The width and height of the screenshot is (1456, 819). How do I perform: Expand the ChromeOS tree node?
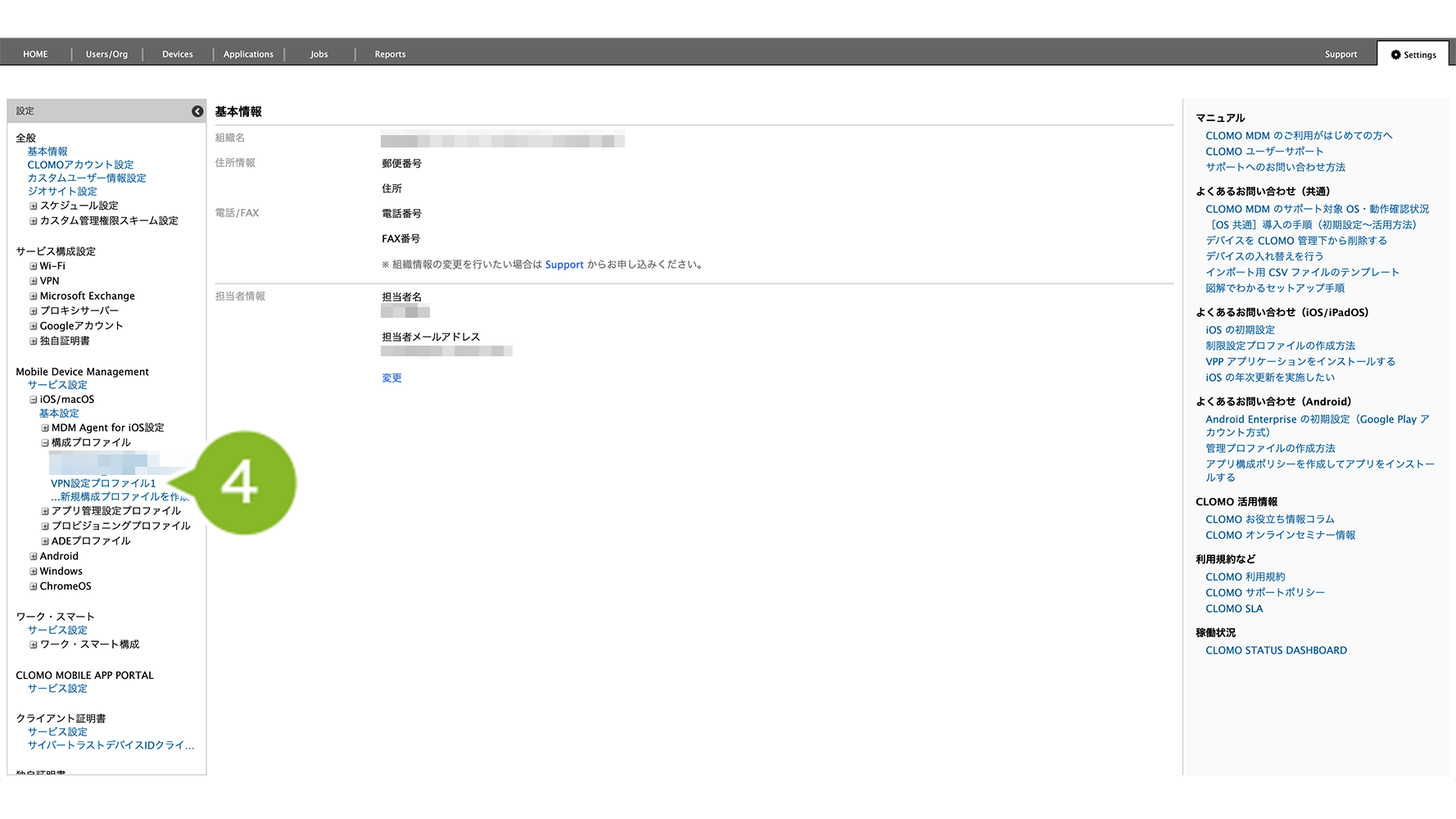click(x=34, y=586)
